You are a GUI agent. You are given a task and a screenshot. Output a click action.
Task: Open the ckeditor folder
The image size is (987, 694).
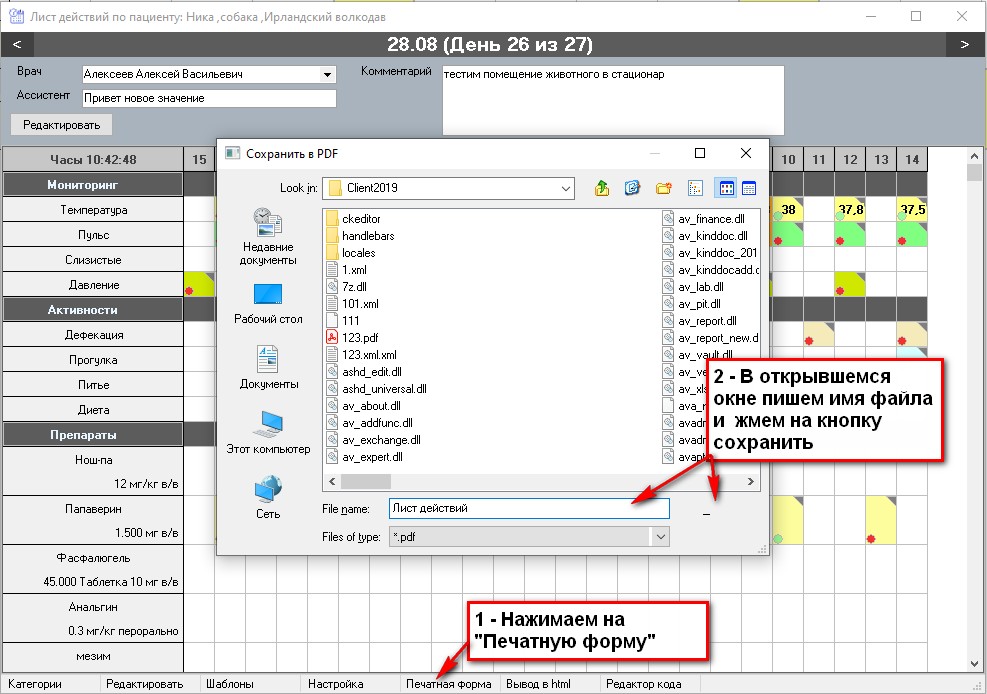pos(360,219)
